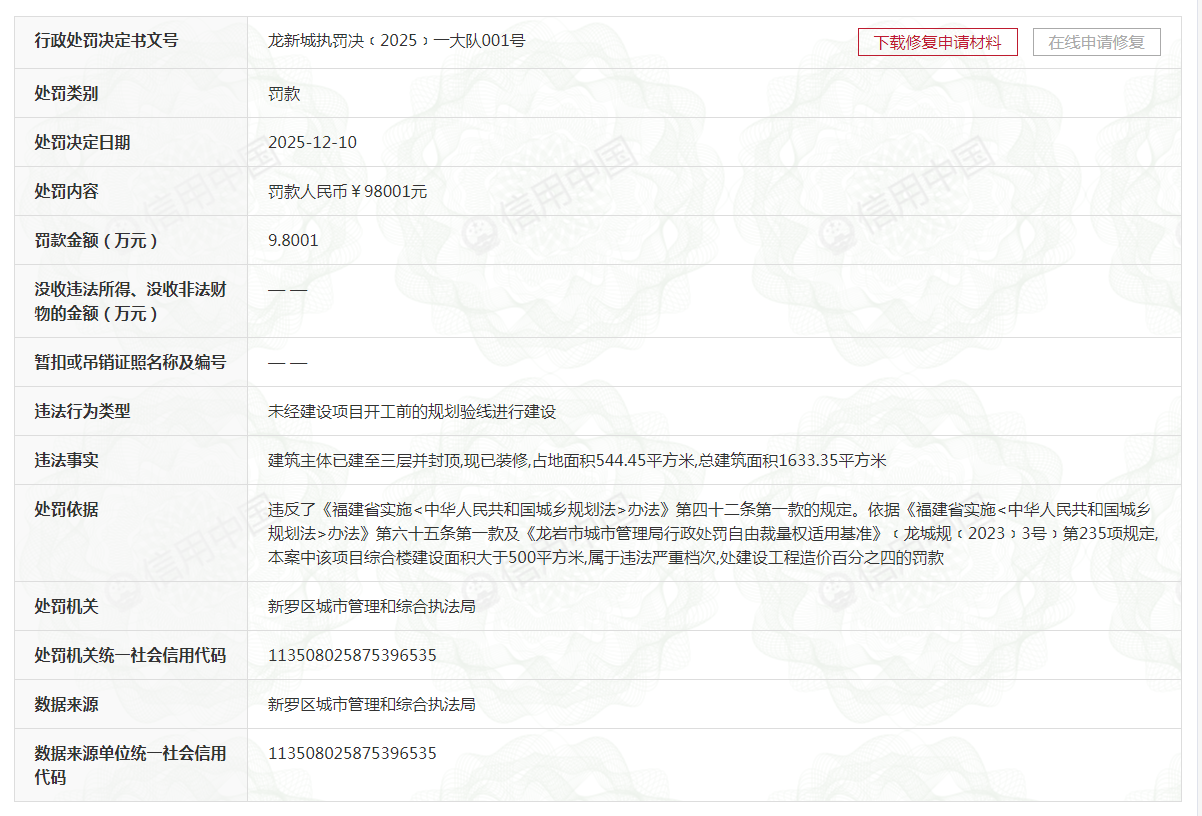Click the 下载修复申请材料 button
This screenshot has height=816, width=1202.
pos(937,42)
